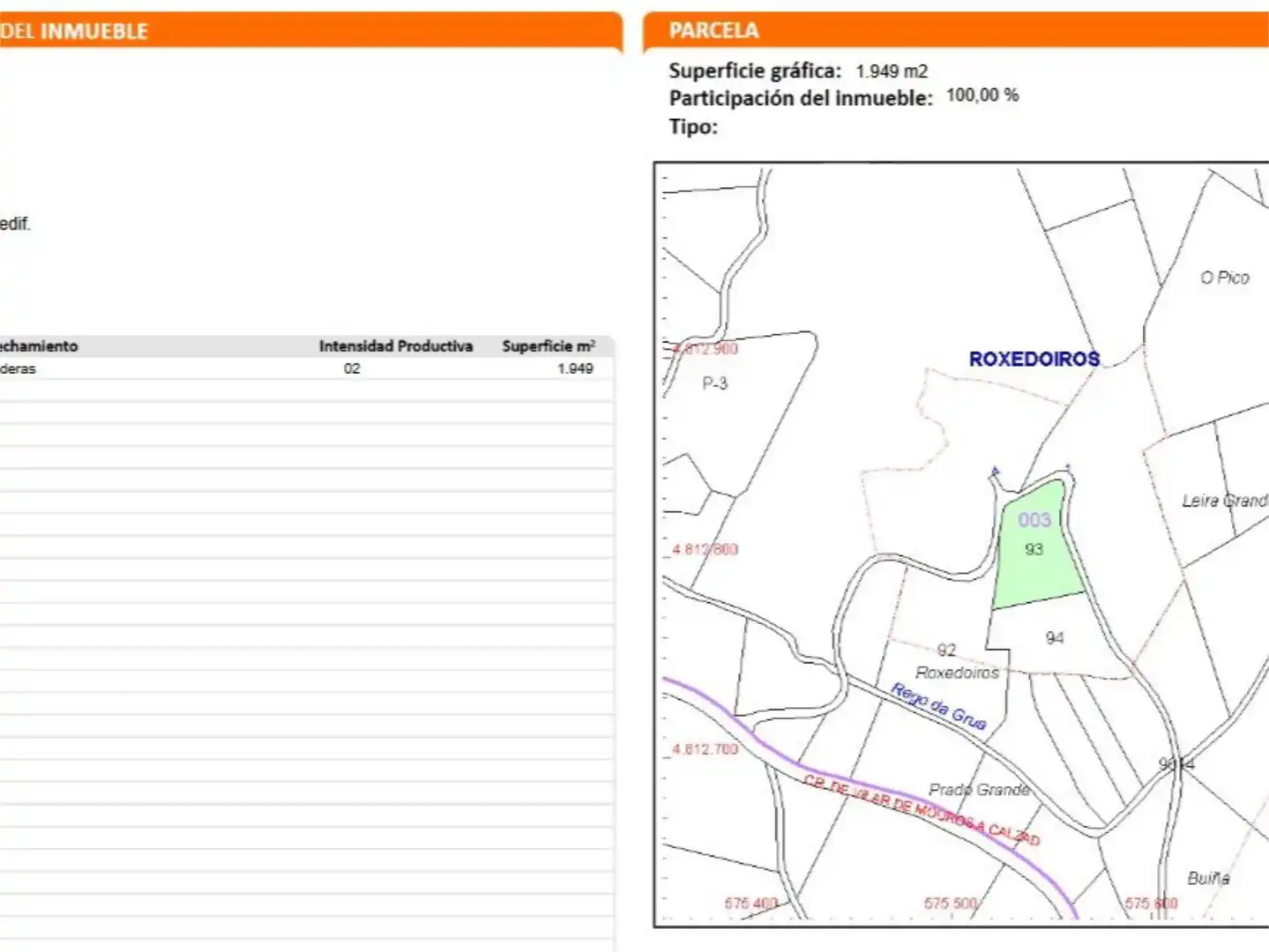The height and width of the screenshot is (952, 1269).
Task: Click the Superficie gráfica label
Action: (x=755, y=71)
